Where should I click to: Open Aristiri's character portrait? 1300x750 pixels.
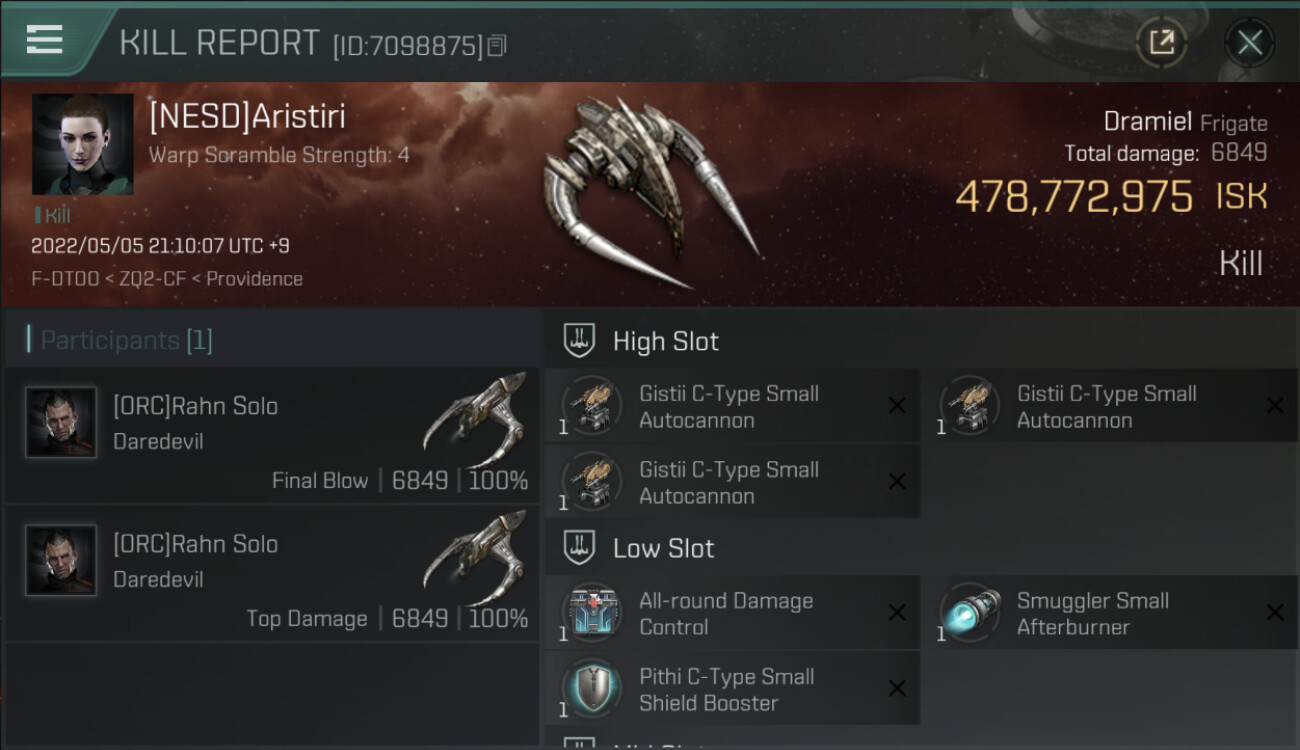(83, 144)
